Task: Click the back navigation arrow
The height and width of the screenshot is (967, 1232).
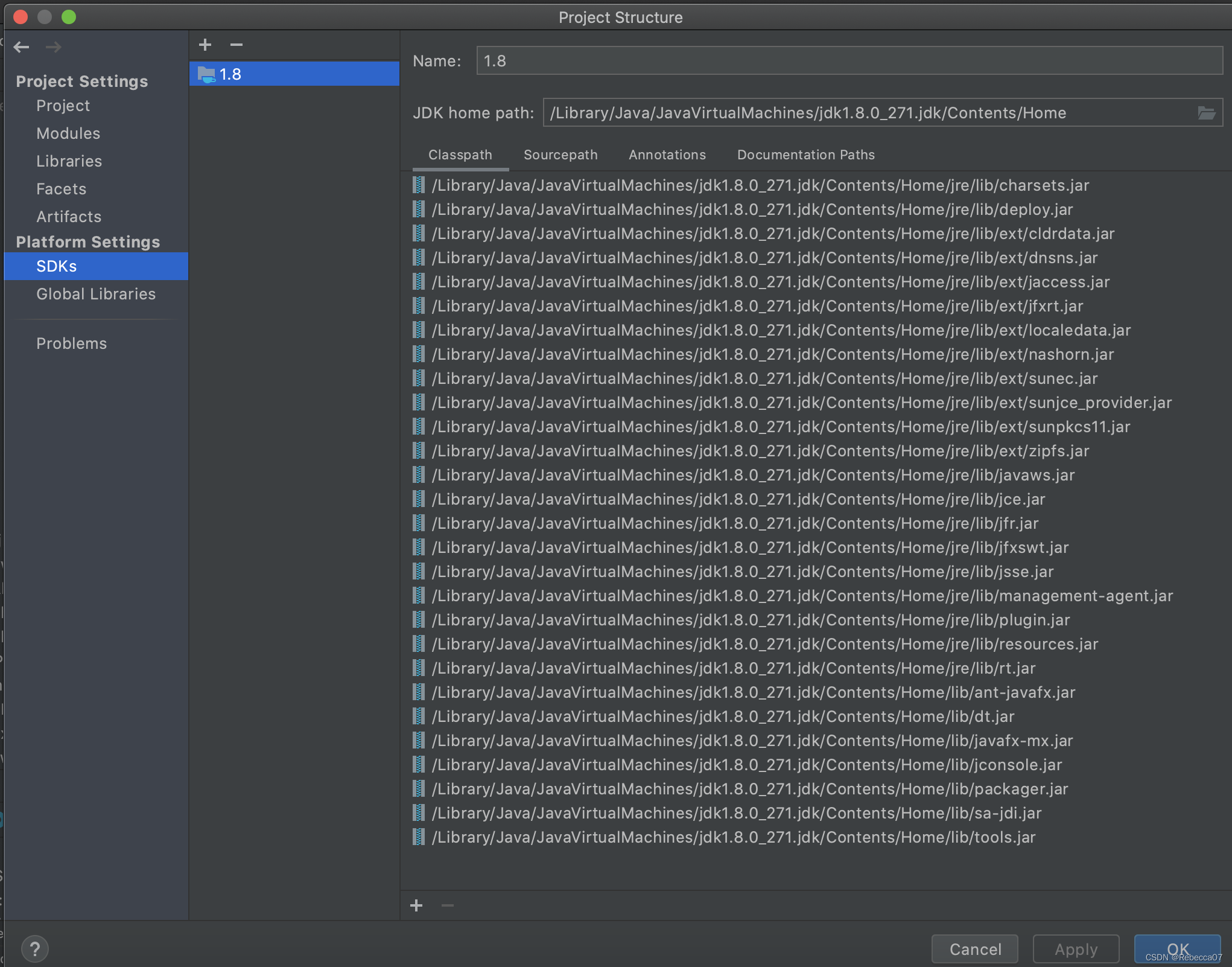Action: coord(22,47)
